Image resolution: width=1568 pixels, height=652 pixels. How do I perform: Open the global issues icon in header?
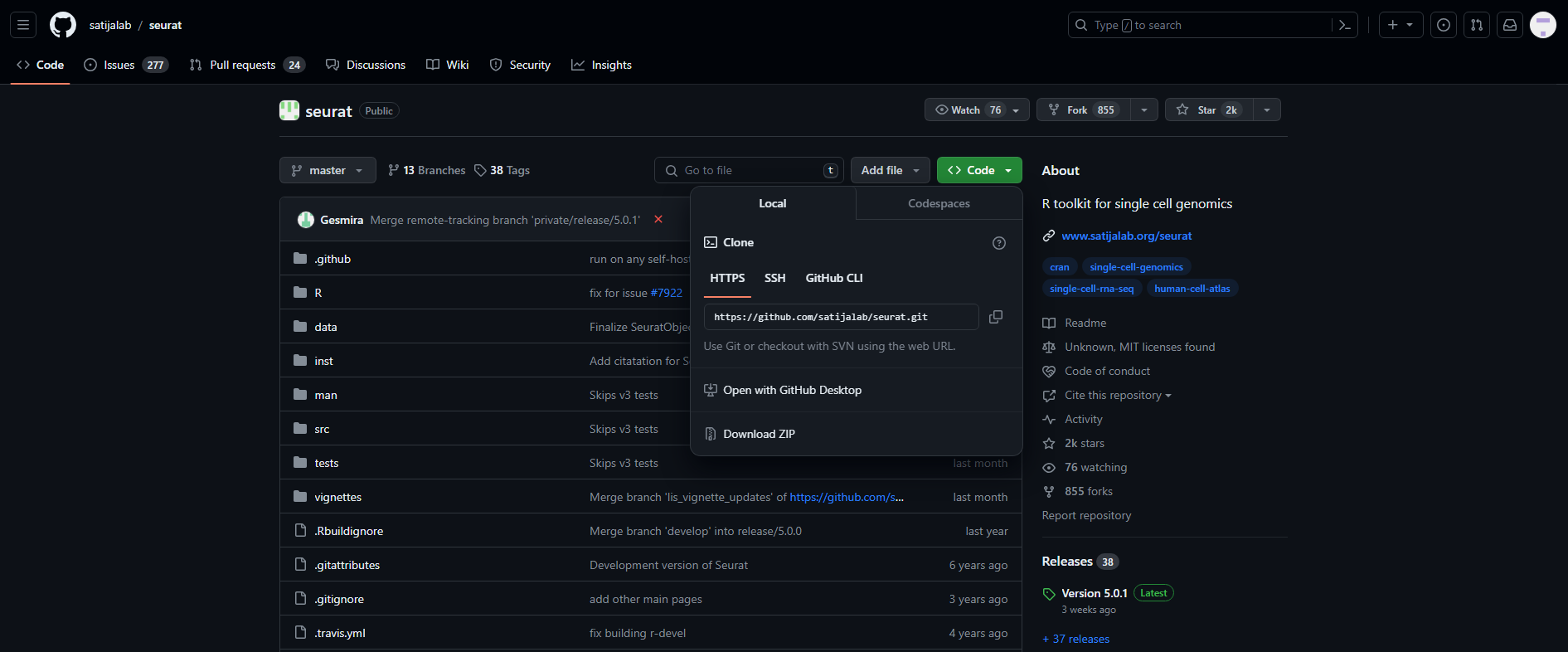point(1444,25)
